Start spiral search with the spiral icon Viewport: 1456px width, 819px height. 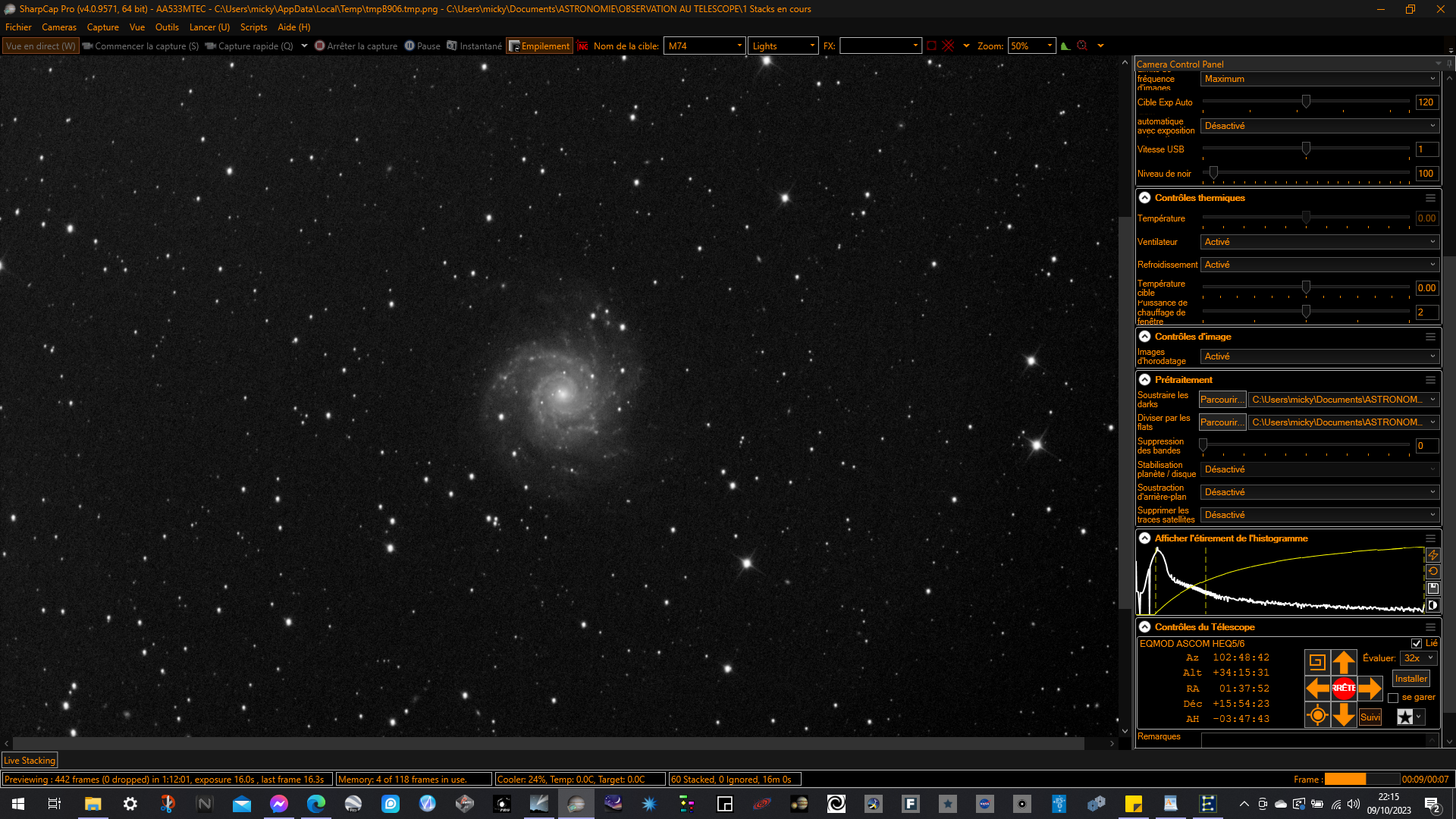point(1318,662)
